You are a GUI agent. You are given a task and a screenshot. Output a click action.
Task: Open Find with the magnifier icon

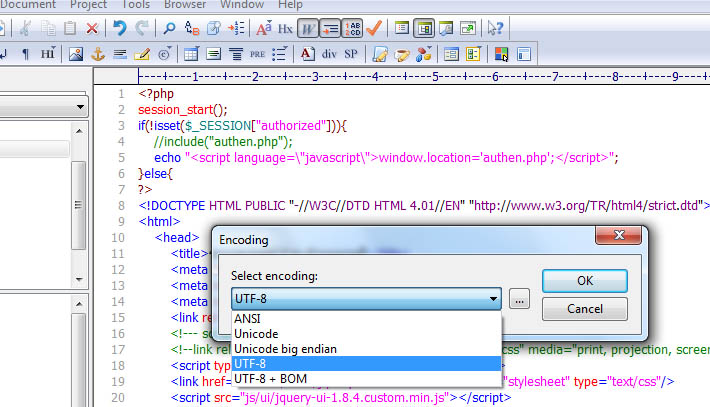click(x=169, y=29)
